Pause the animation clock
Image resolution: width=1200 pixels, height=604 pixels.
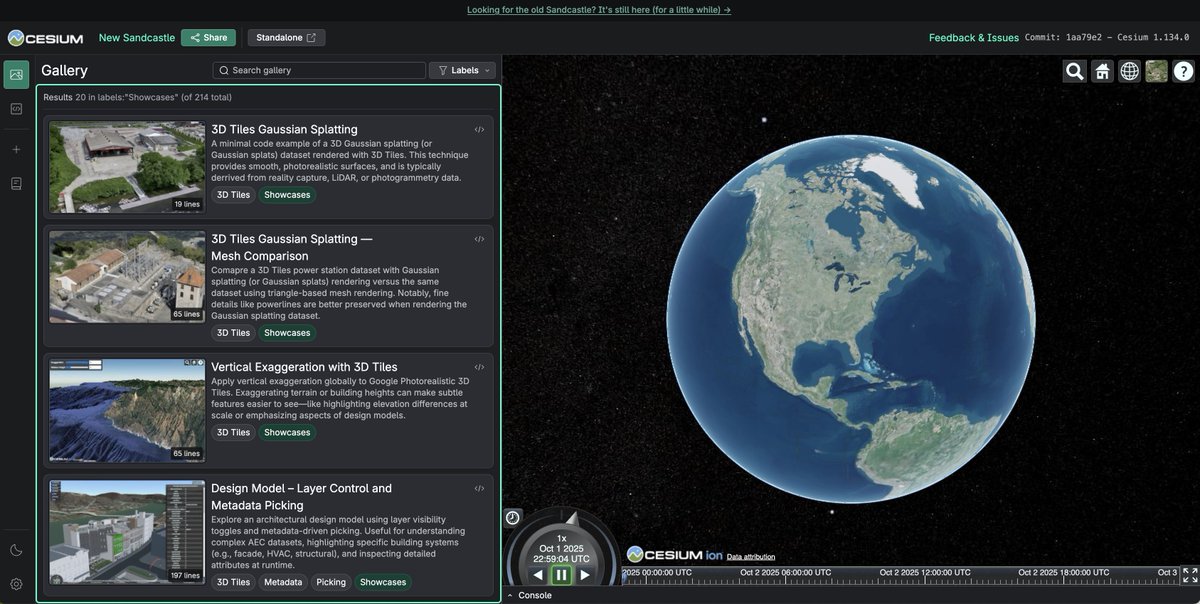click(x=561, y=575)
